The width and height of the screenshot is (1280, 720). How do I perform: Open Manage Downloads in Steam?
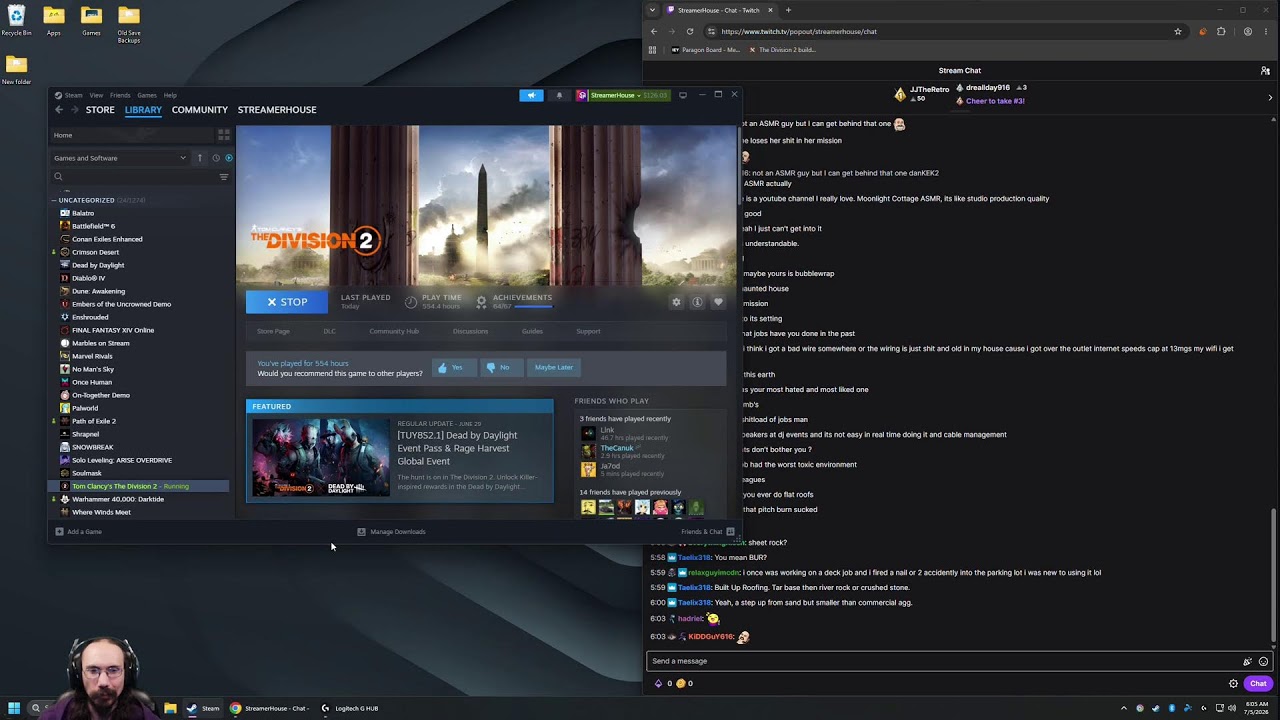point(391,532)
